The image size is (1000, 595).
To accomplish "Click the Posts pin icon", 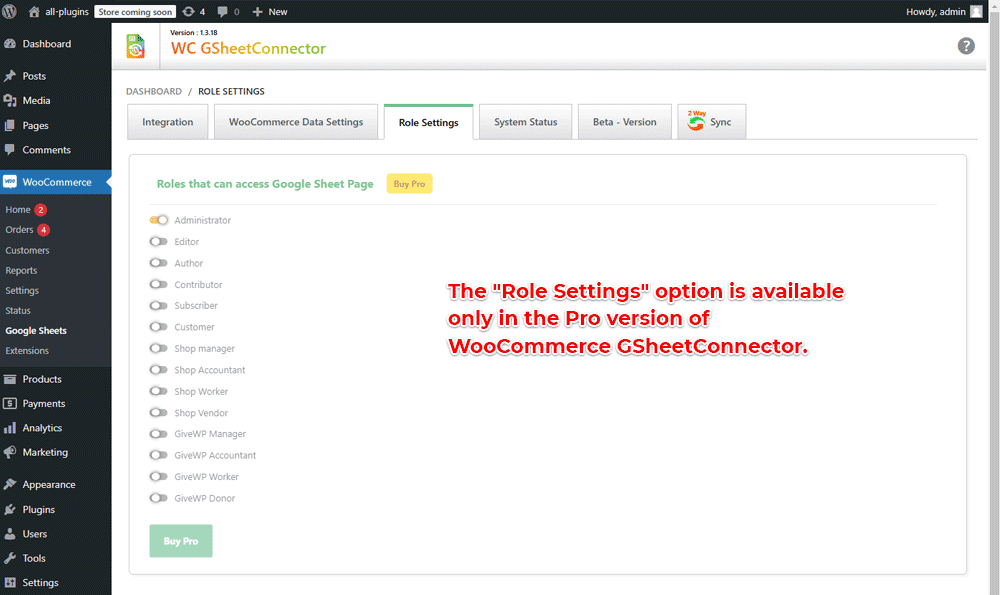I will coord(10,76).
